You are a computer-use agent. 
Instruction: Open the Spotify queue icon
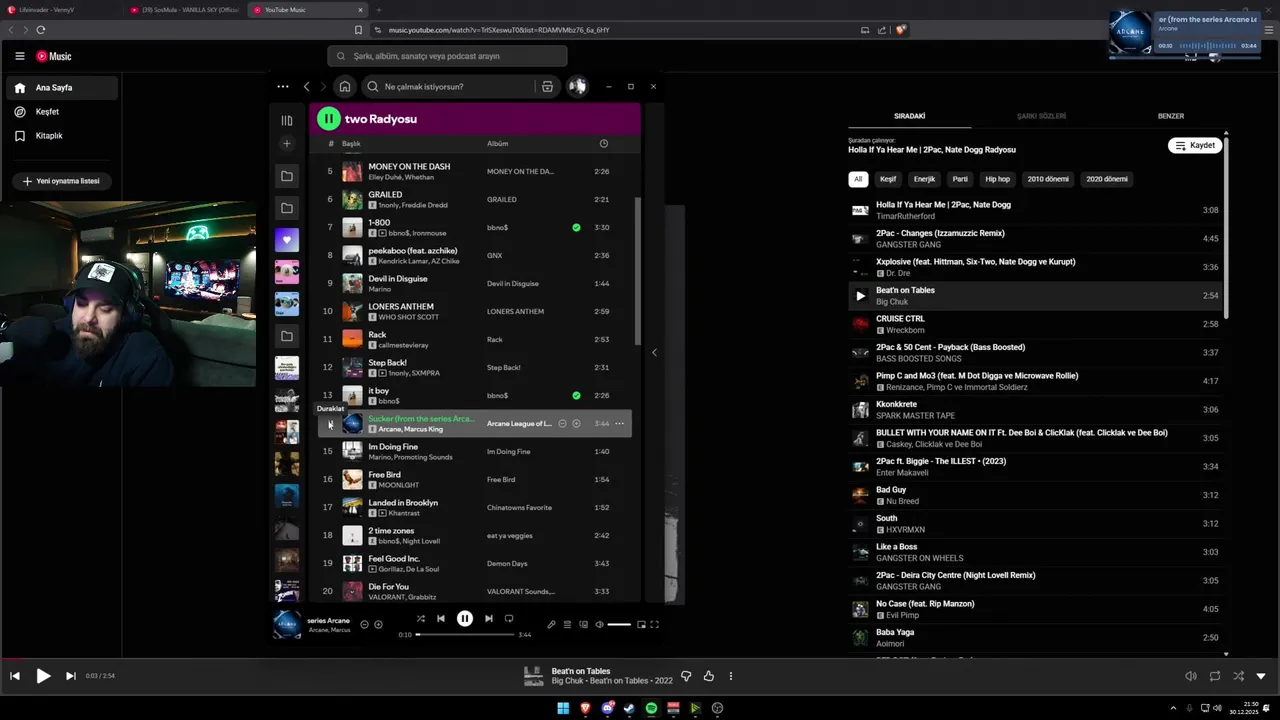pos(567,625)
